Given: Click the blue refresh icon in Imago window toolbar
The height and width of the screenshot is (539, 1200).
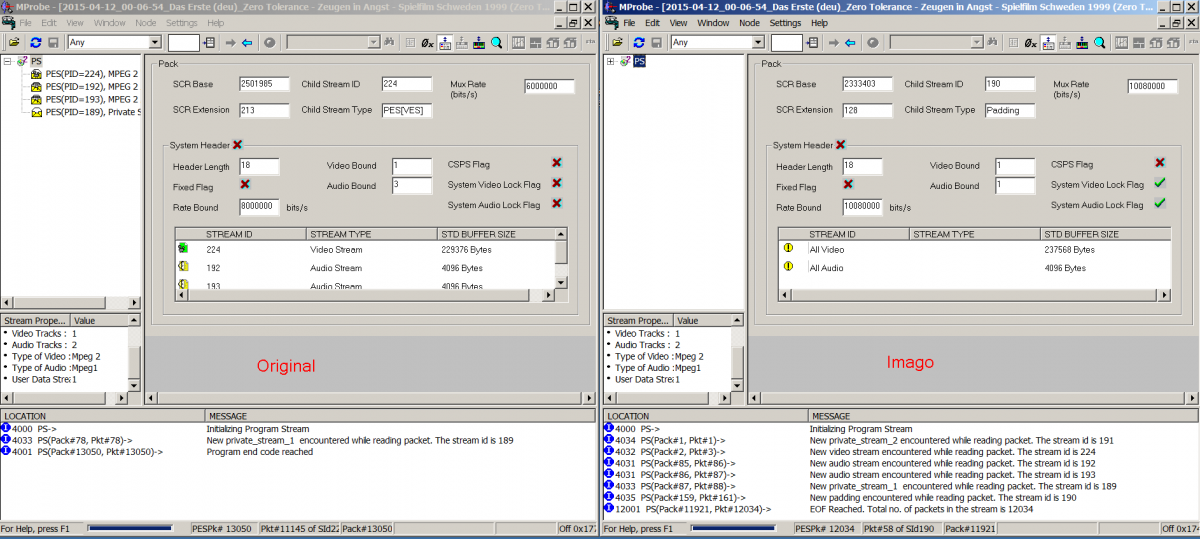Looking at the screenshot, I should [637, 43].
